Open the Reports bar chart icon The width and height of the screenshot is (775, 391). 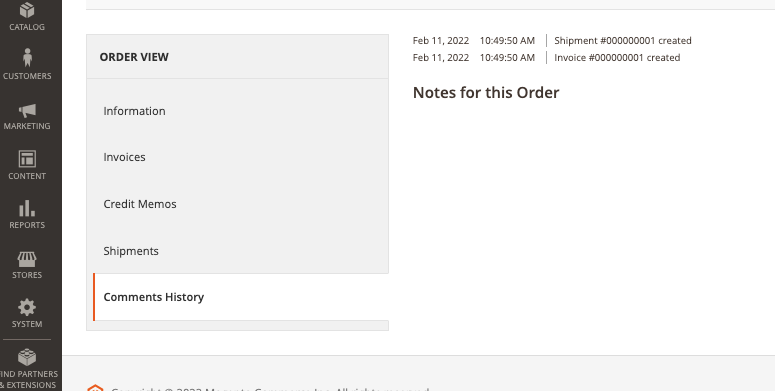(x=27, y=209)
